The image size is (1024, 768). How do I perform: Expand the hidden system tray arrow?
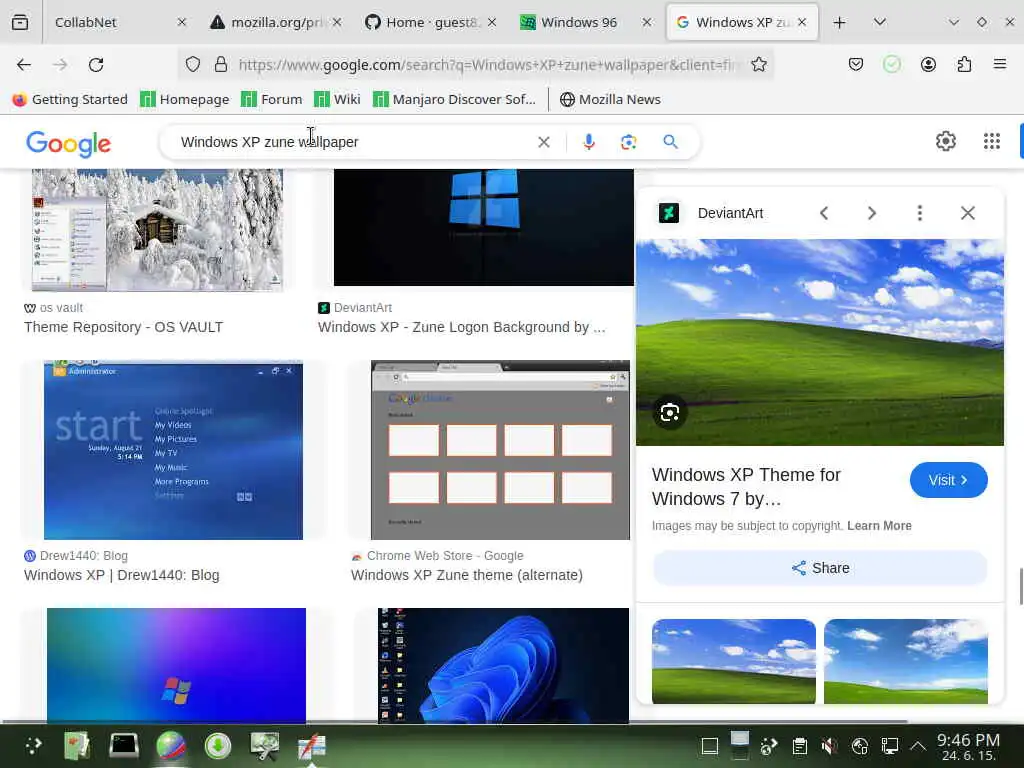(x=918, y=746)
